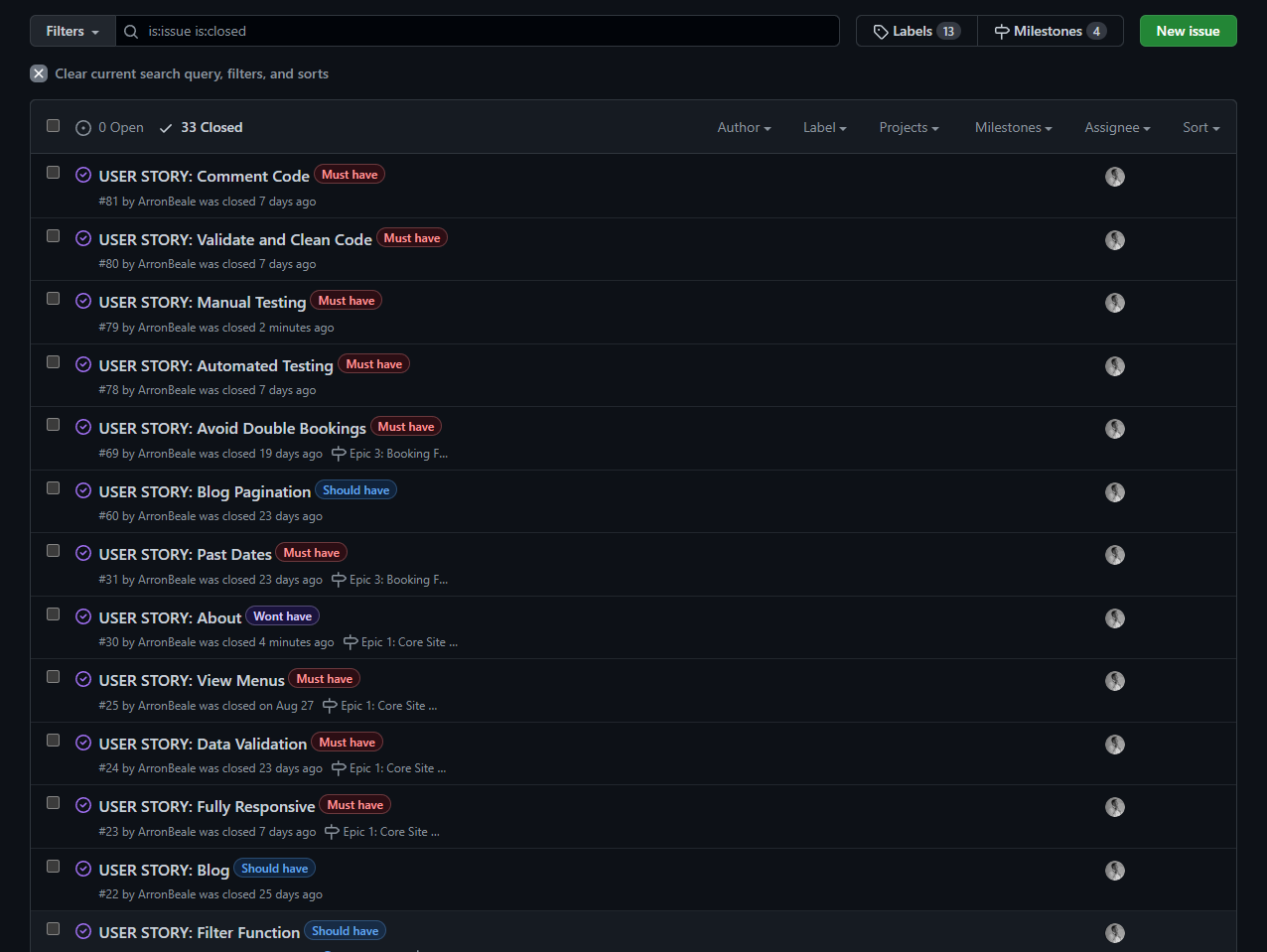The image size is (1267, 952).
Task: Click the search magnifier icon in filter bar
Action: tap(131, 32)
